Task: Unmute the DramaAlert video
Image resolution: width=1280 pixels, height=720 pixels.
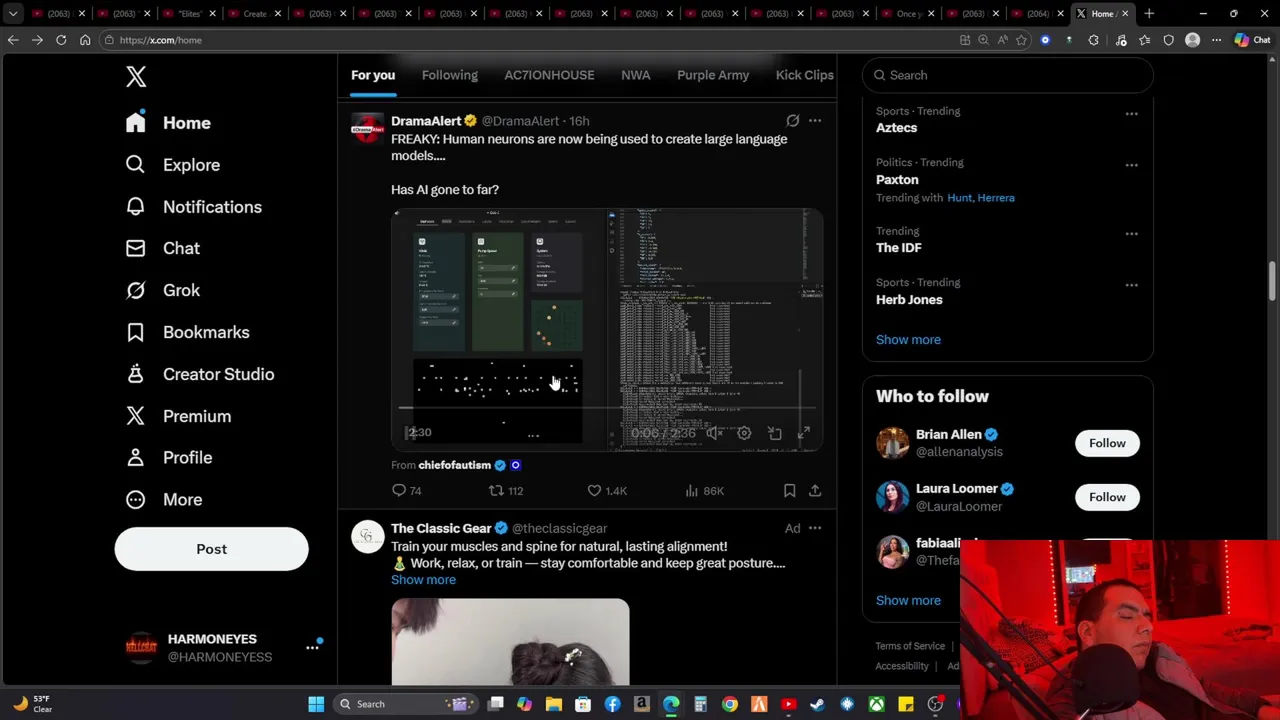Action: click(x=714, y=433)
